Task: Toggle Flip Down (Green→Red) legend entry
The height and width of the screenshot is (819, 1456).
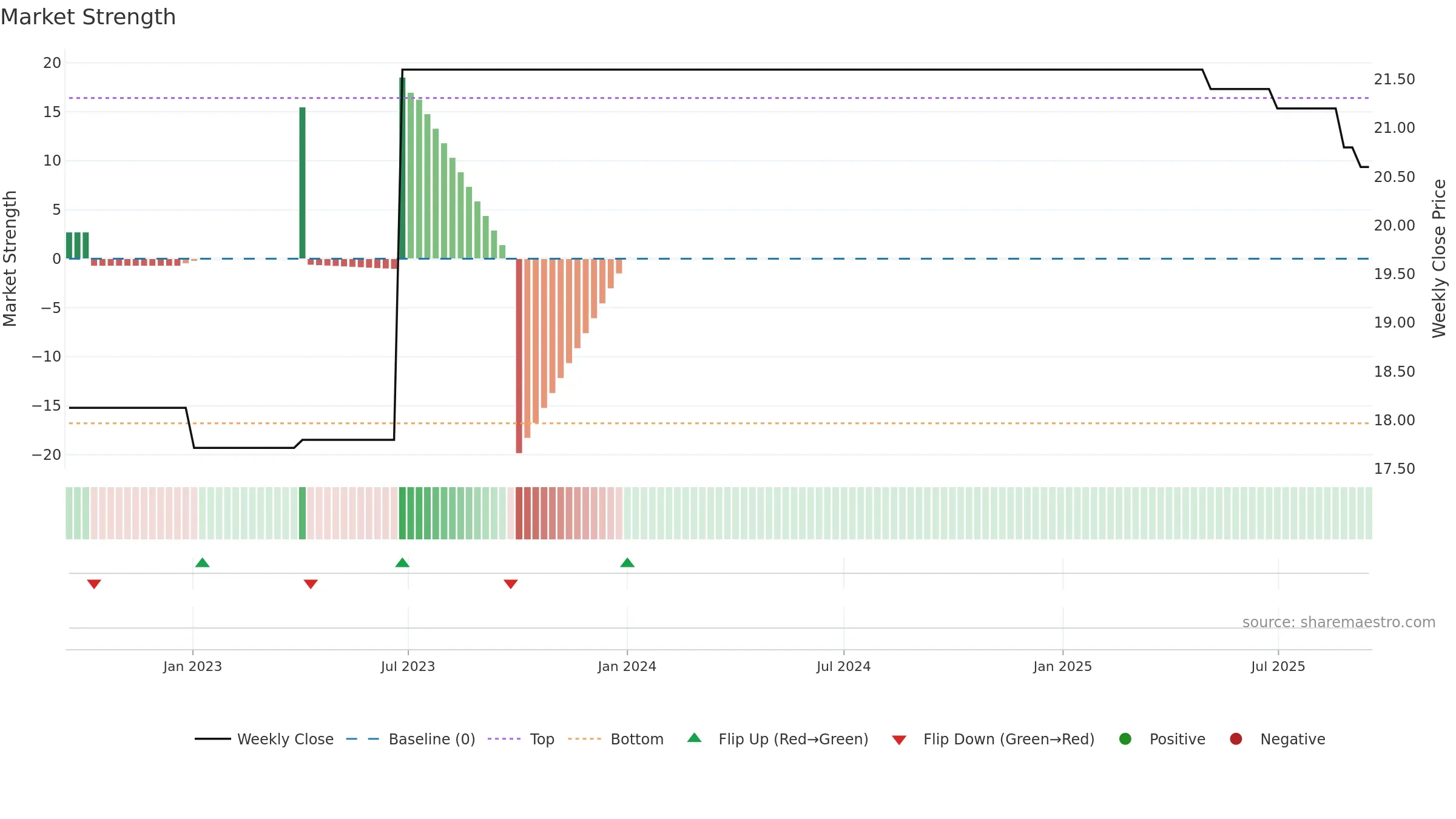Action: 994,739
